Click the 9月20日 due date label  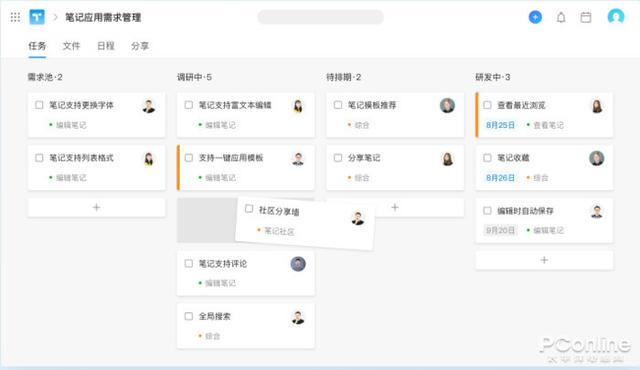500,230
